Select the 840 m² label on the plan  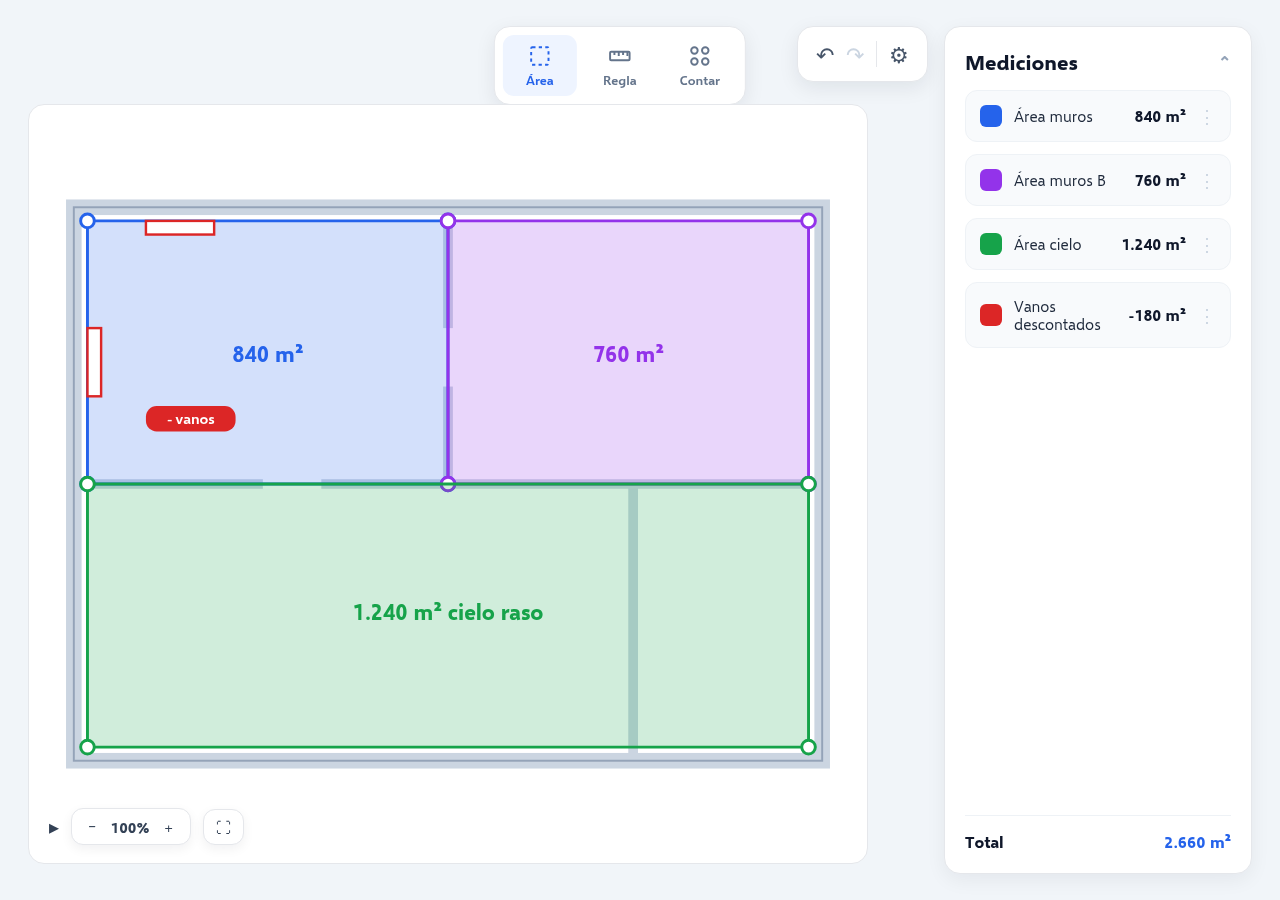(268, 354)
